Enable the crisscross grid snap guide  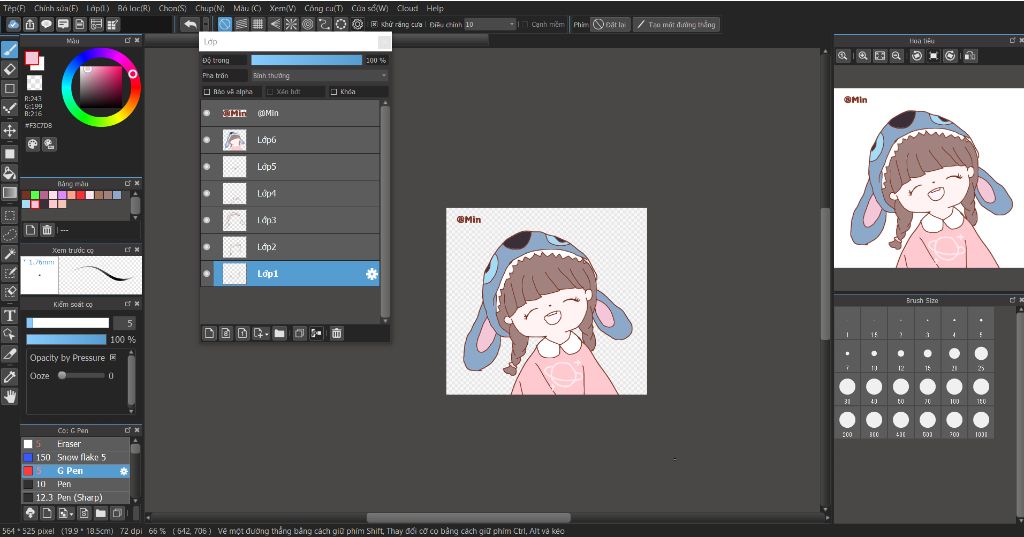click(258, 24)
